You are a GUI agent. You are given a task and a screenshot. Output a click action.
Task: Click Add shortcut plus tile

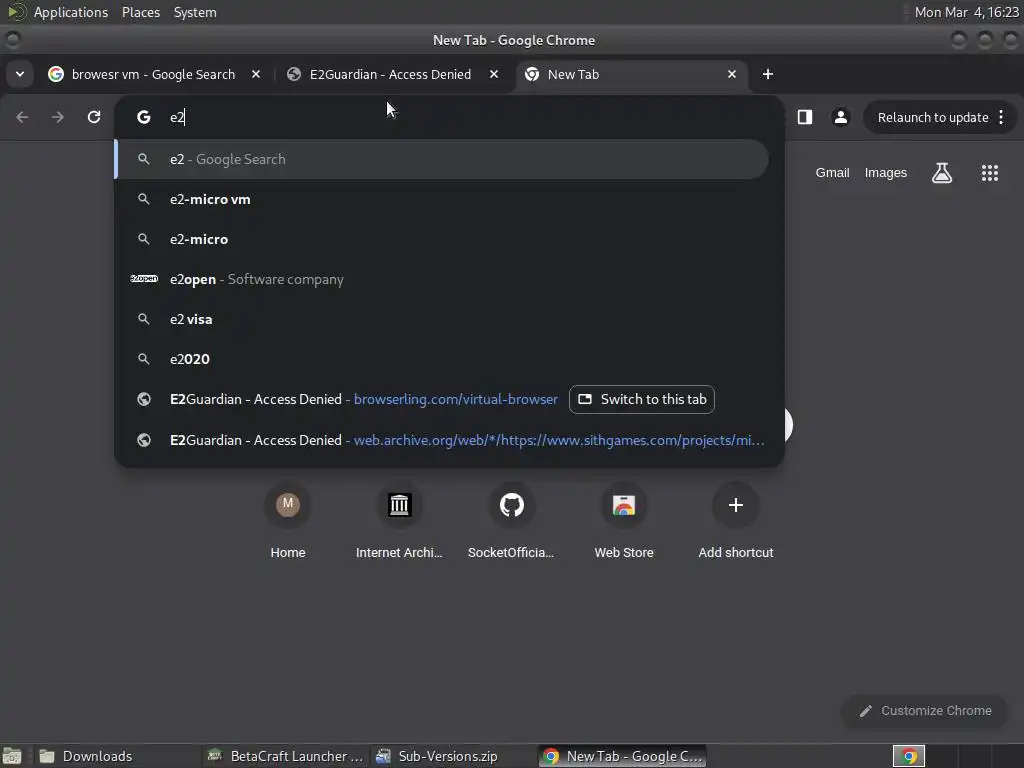735,522
